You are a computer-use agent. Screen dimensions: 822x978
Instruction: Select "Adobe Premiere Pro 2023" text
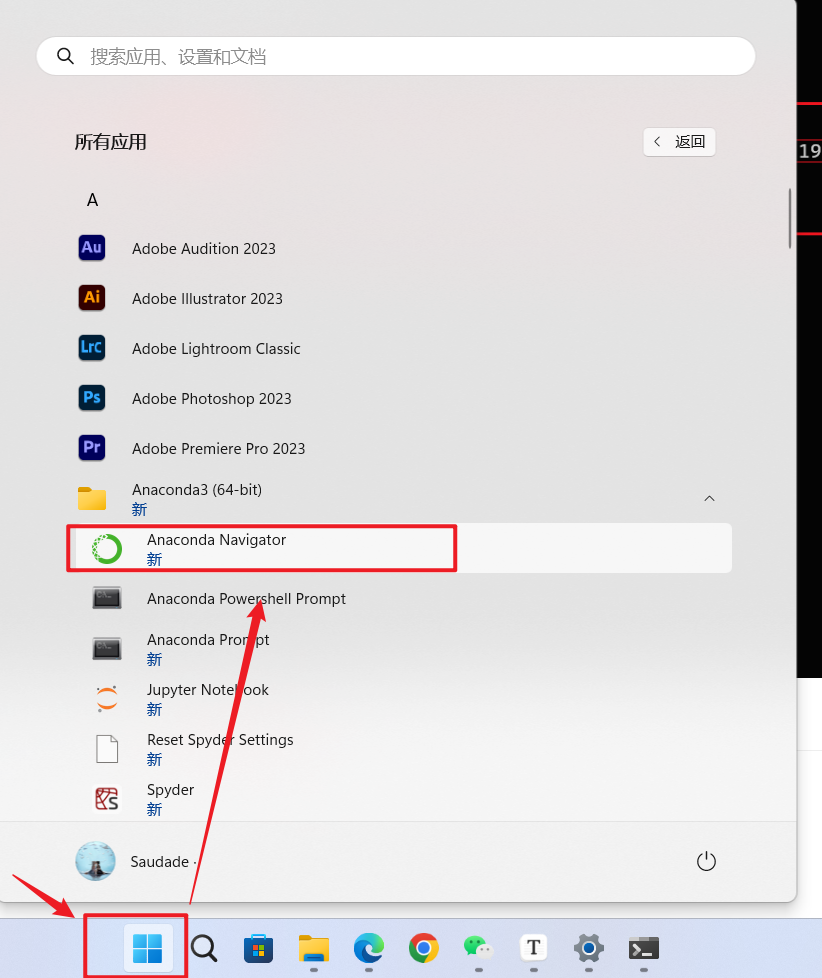coord(218,448)
